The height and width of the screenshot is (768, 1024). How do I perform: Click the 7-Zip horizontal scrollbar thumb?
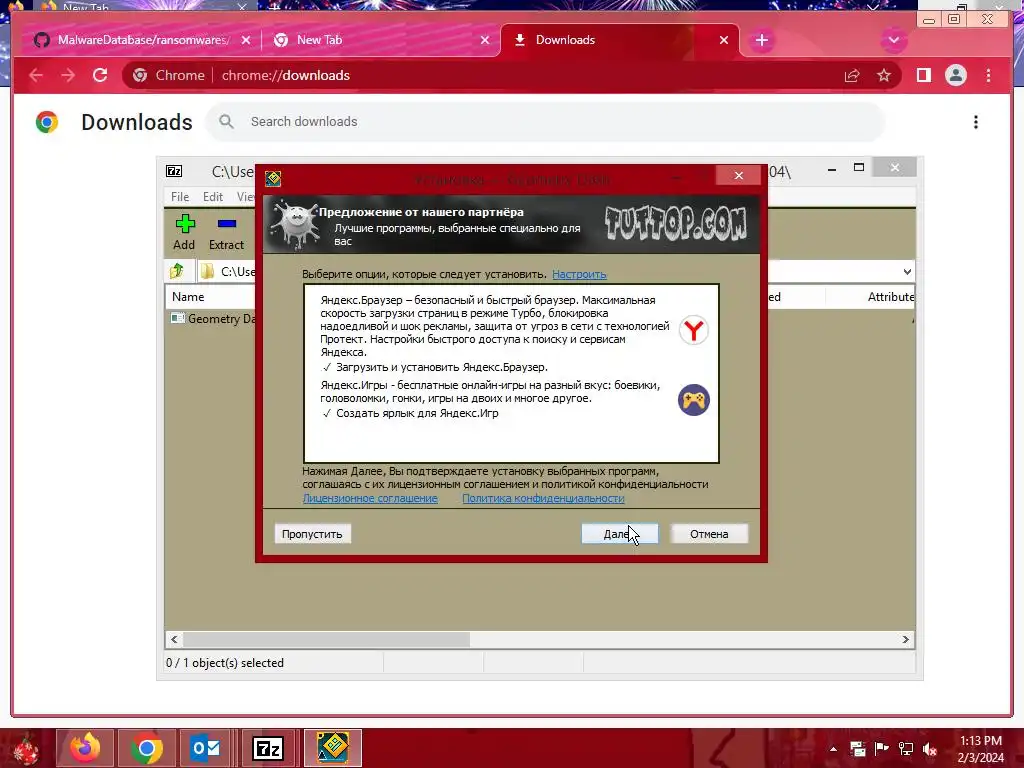[x=326, y=639]
